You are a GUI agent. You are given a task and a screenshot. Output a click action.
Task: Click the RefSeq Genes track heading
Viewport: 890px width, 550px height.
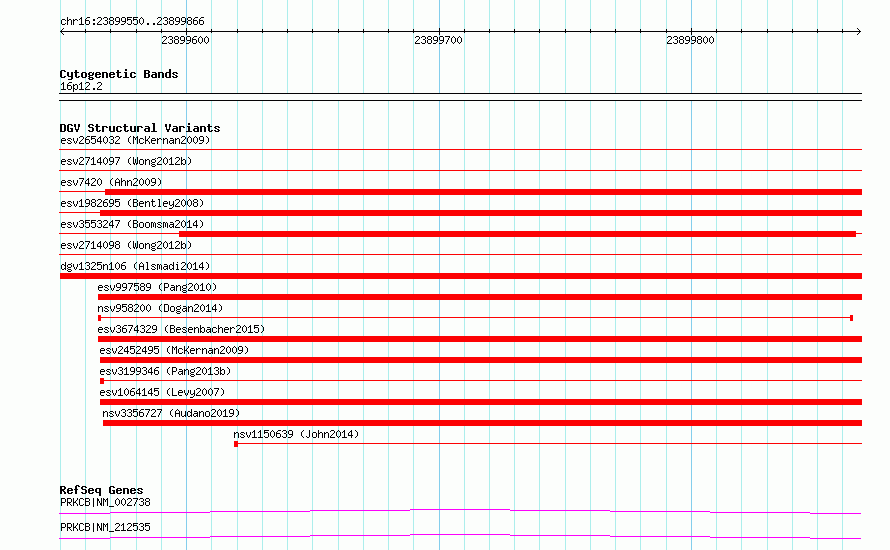101,490
